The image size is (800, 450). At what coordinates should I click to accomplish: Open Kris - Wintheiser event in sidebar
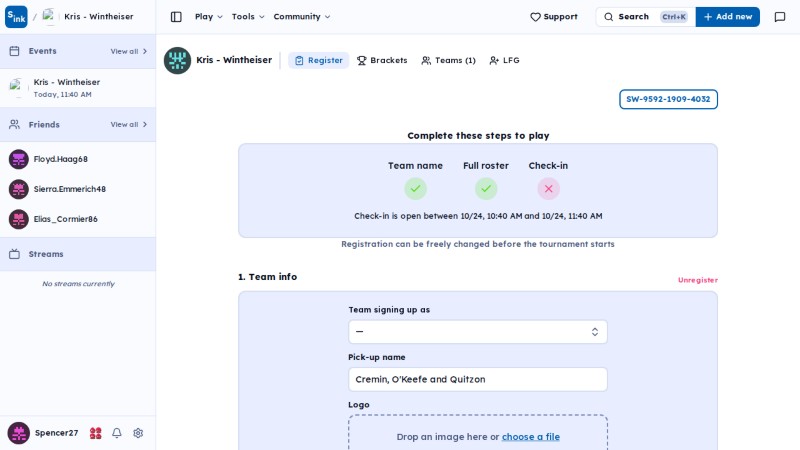78,88
